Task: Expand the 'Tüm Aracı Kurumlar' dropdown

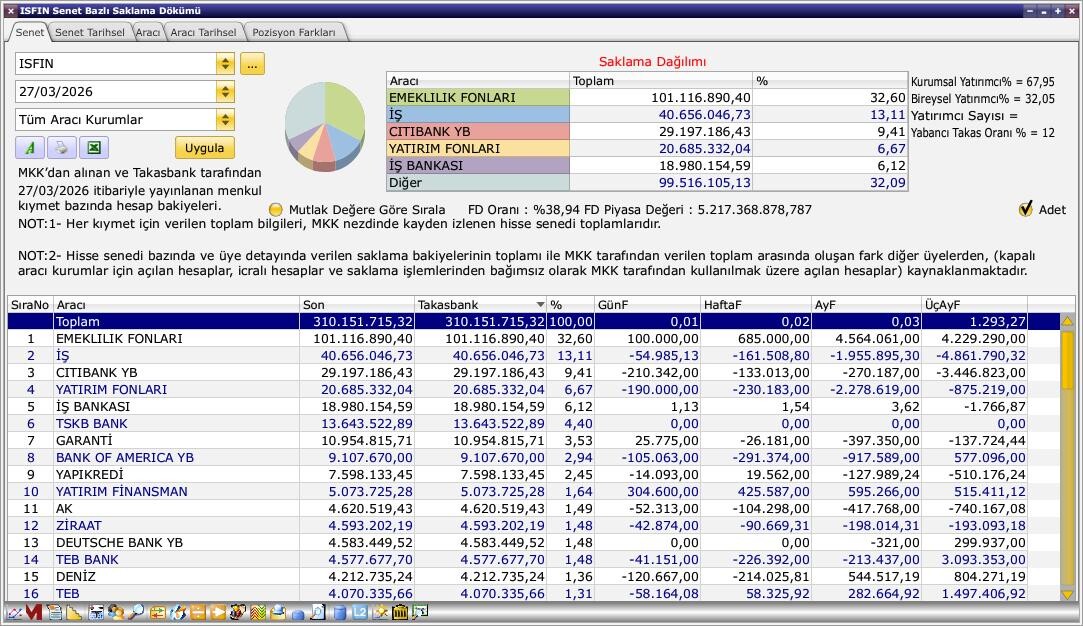Action: [x=225, y=120]
